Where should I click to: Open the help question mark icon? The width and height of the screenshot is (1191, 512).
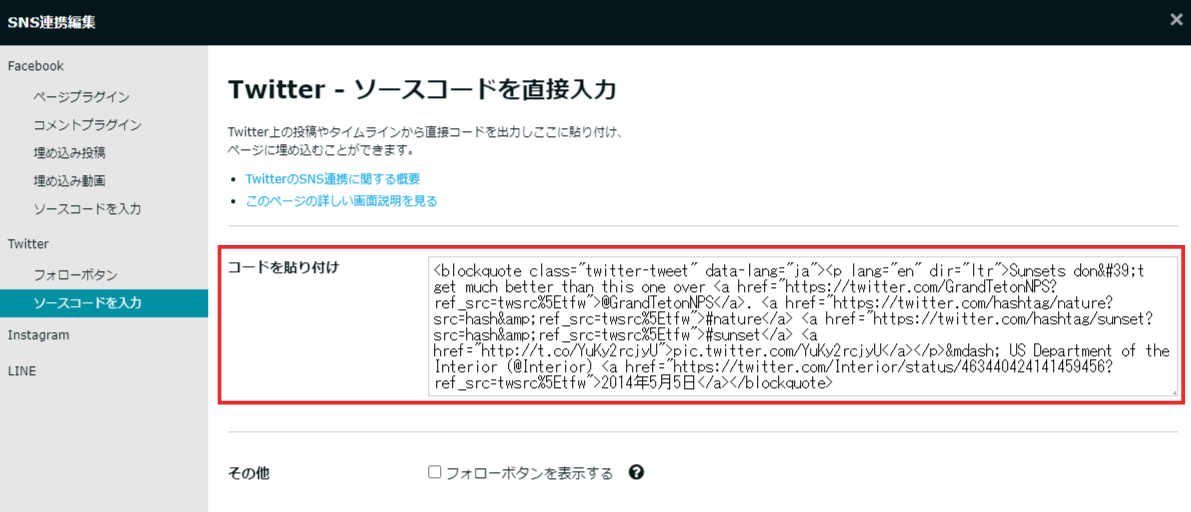point(637,472)
